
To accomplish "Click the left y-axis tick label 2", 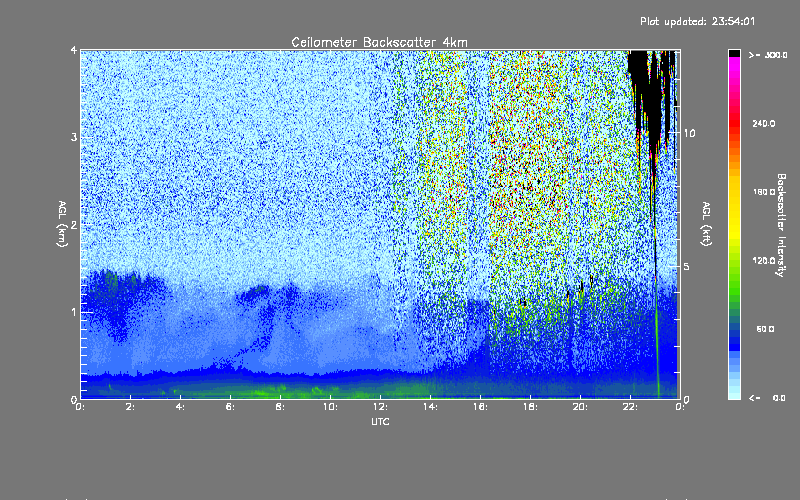I will click(74, 224).
